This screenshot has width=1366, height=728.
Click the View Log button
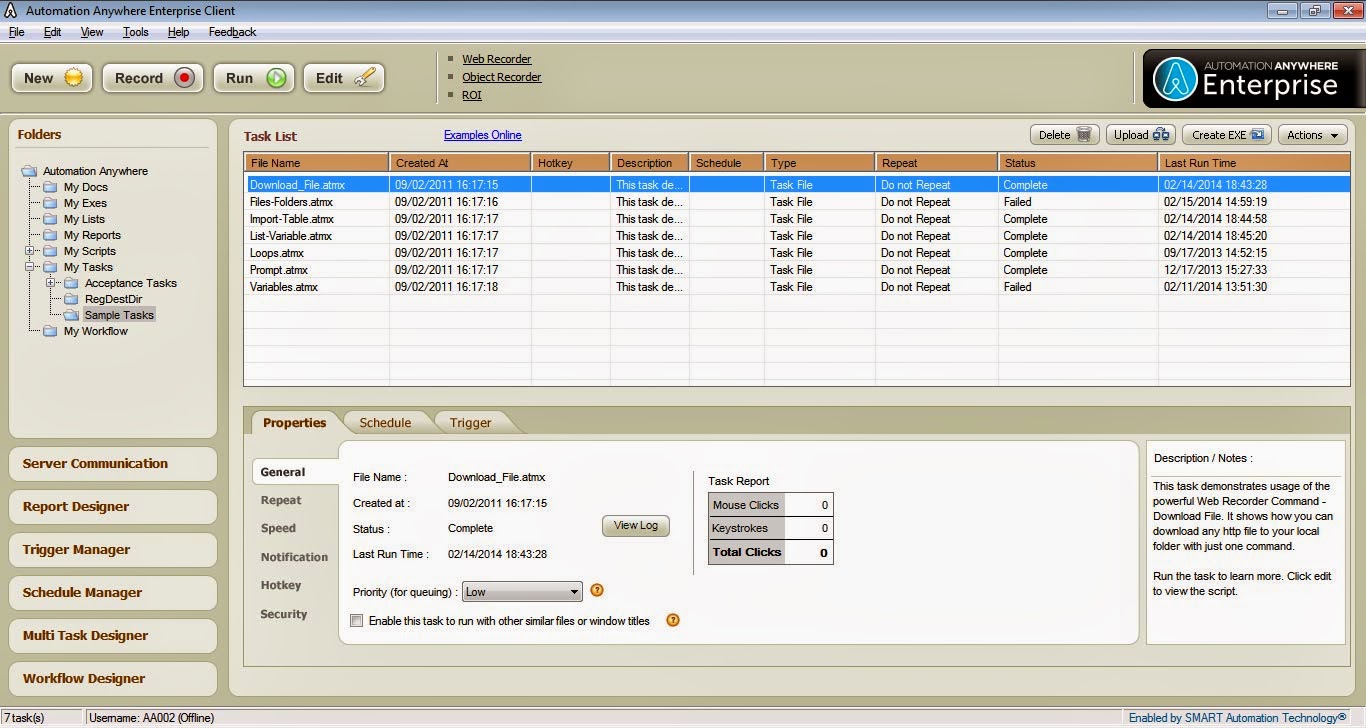(x=636, y=526)
